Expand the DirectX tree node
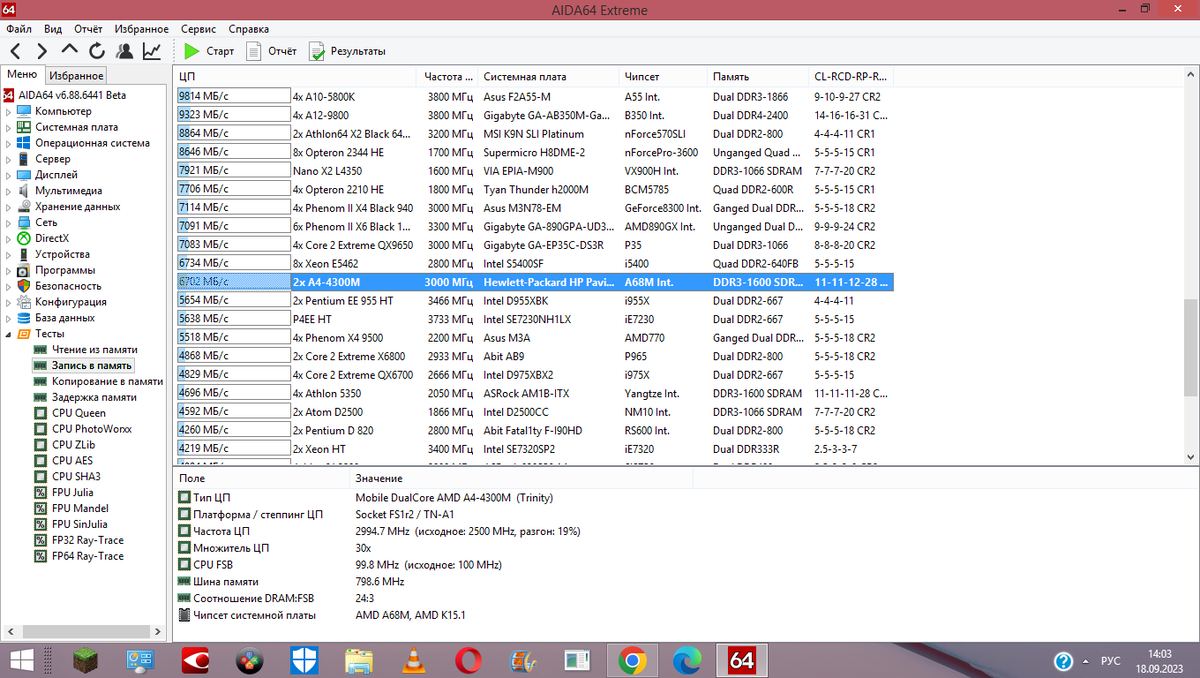This screenshot has width=1200, height=678. coord(9,238)
